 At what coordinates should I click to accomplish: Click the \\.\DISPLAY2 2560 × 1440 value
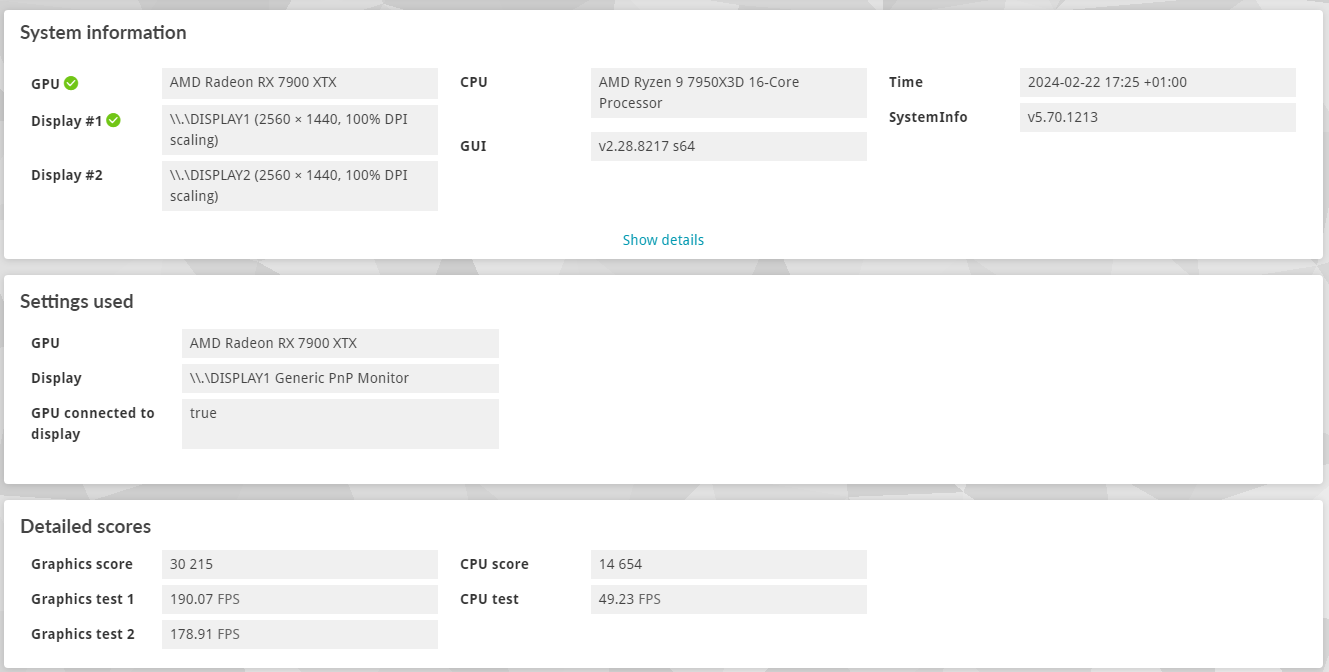(300, 186)
